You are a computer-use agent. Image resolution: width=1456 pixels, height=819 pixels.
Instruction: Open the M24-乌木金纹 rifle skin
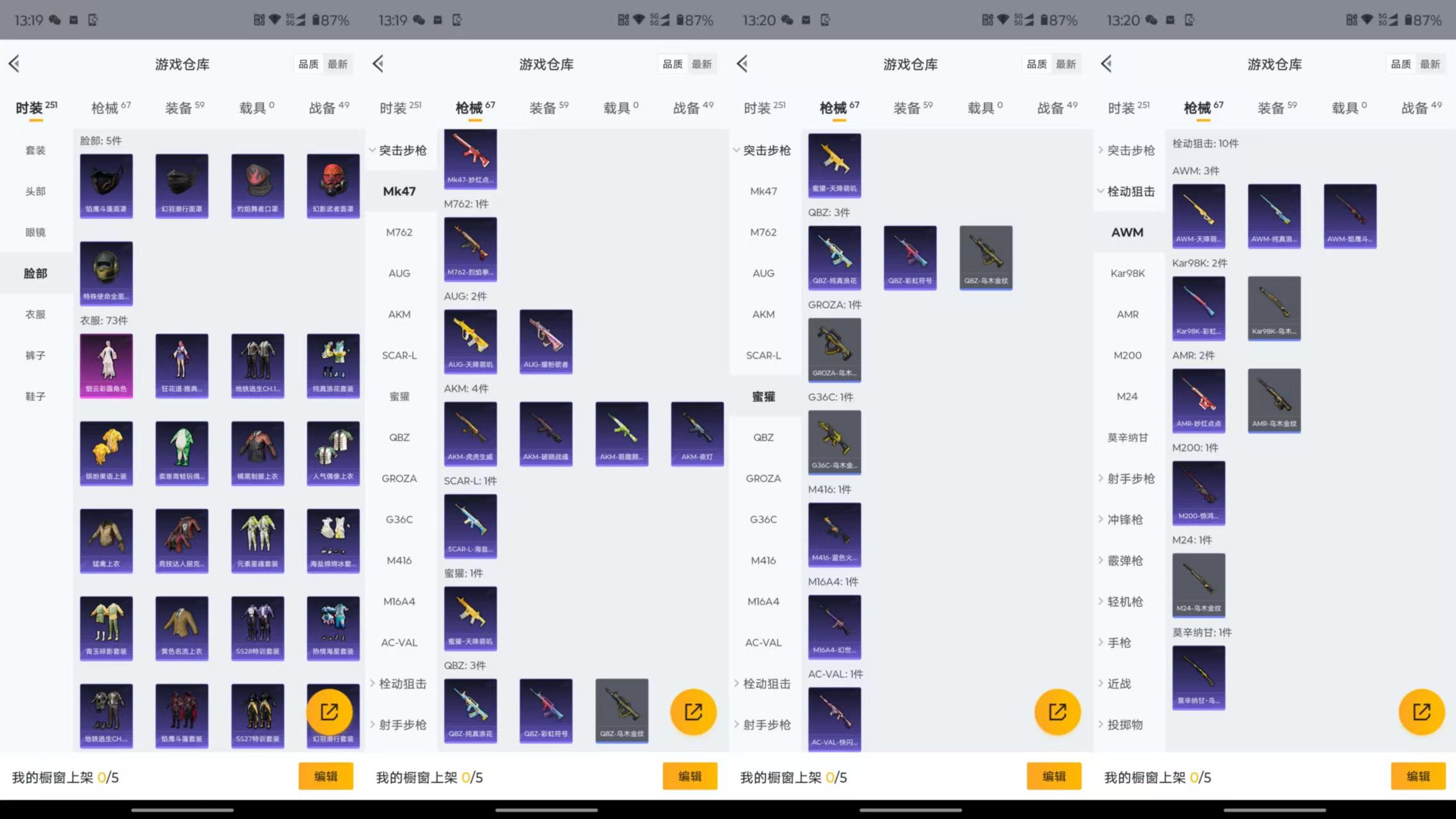(1199, 585)
